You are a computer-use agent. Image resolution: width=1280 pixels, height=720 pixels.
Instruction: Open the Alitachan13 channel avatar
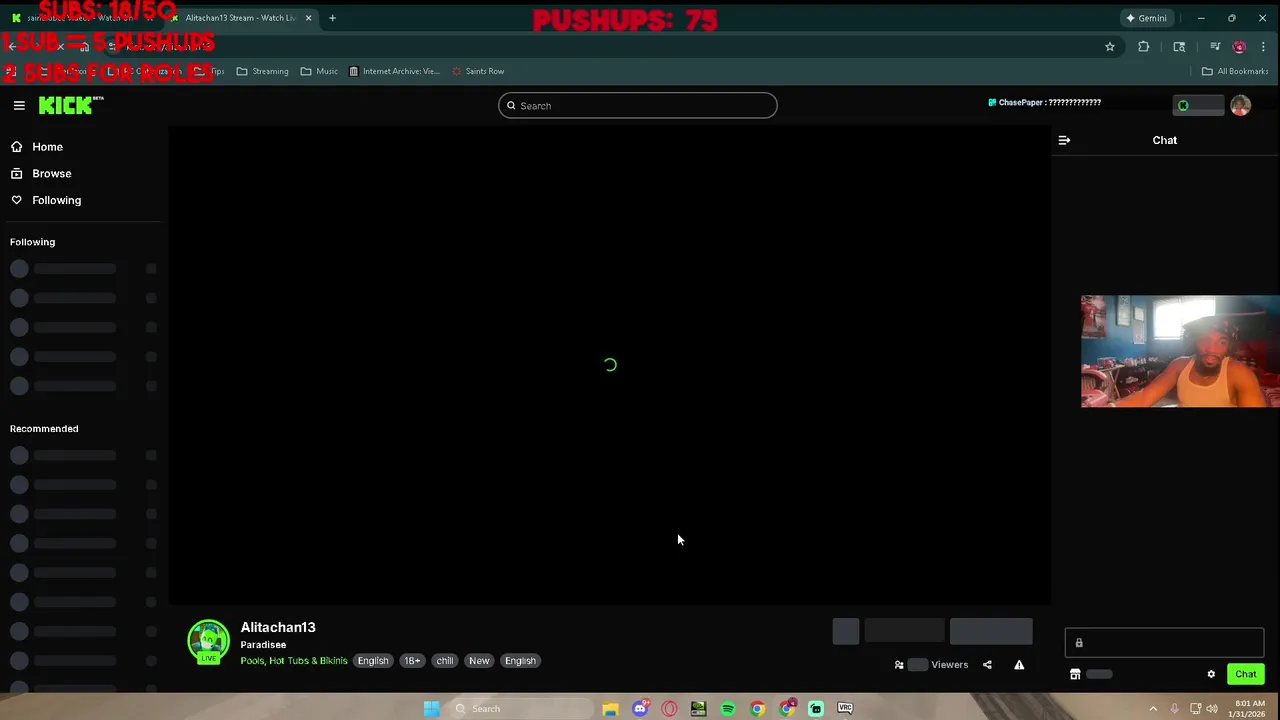pos(208,641)
